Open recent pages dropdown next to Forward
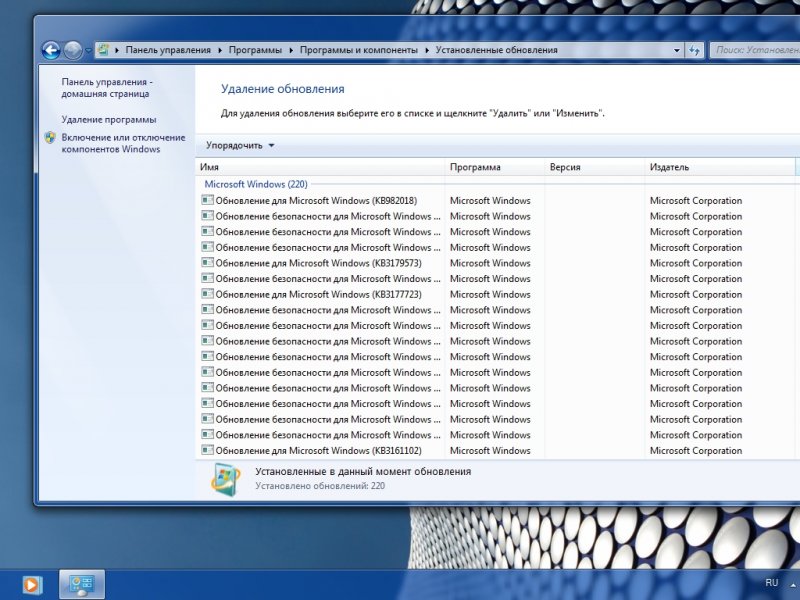Screen dimensions: 800x600 88,51
